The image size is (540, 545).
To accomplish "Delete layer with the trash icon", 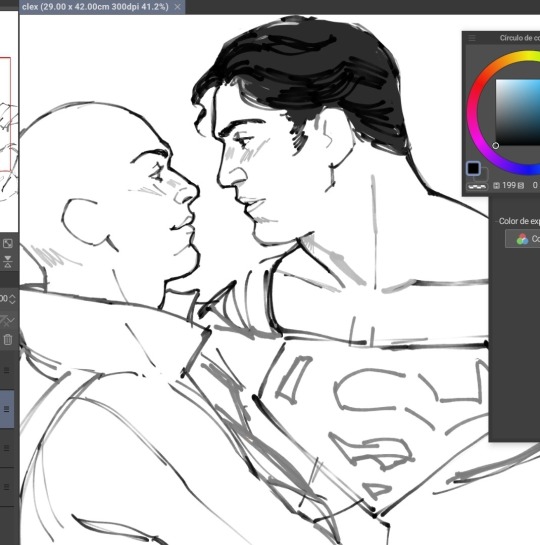I will tap(8, 340).
